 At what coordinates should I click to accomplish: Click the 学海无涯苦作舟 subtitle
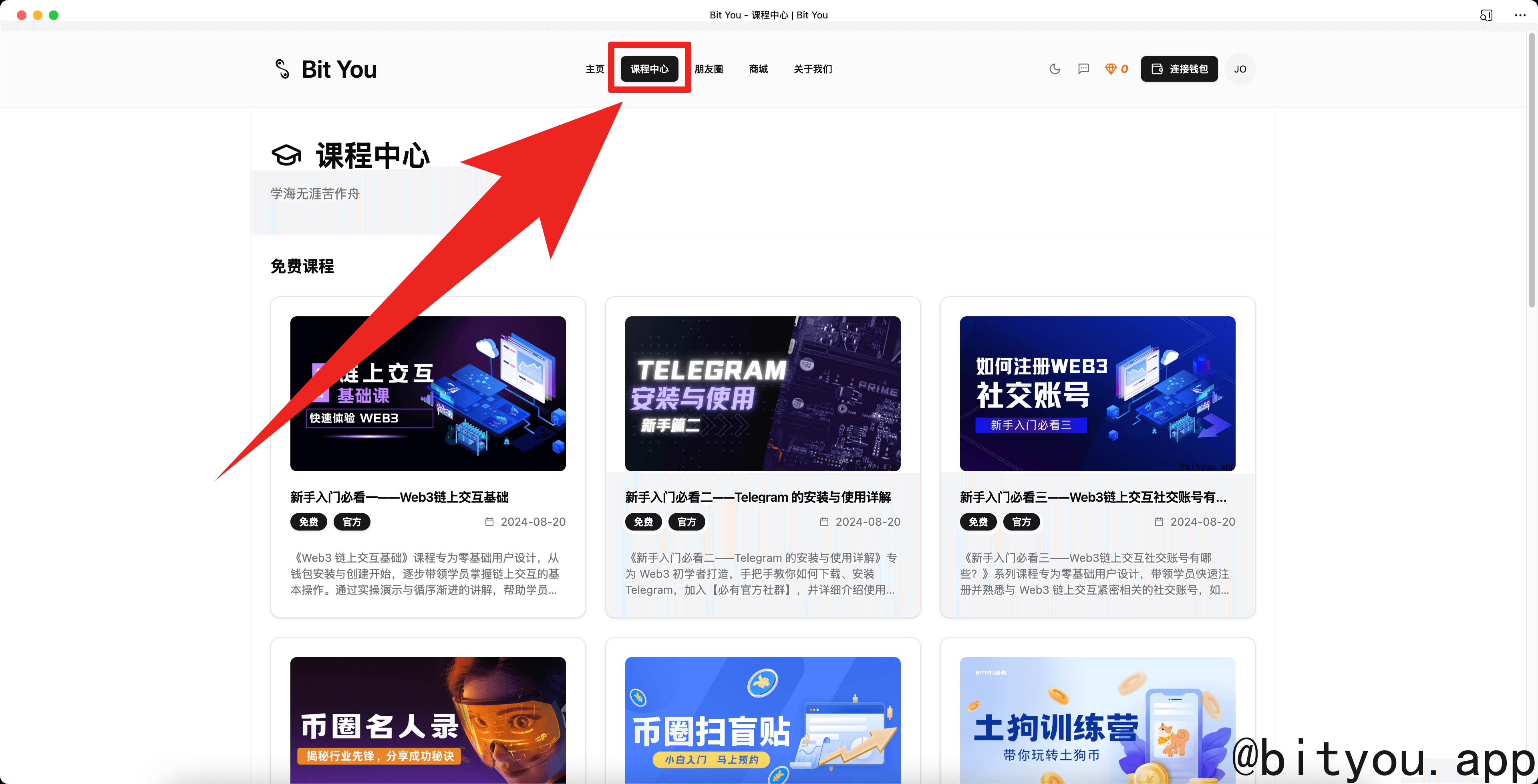click(315, 193)
